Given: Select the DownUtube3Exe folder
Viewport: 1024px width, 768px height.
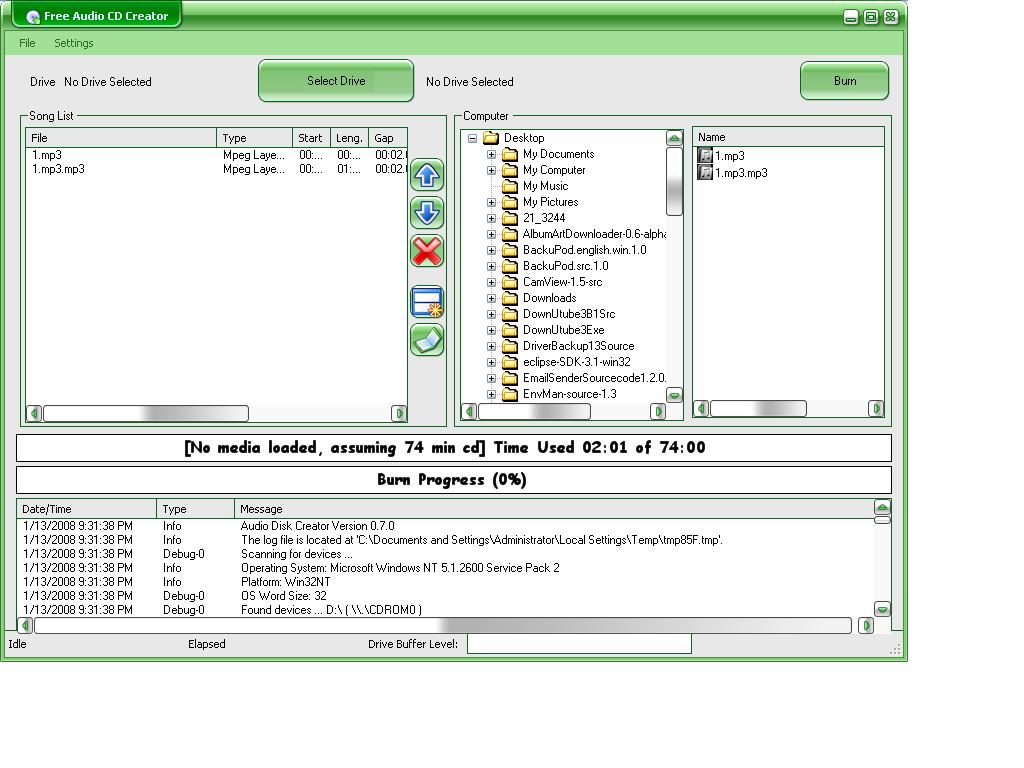Looking at the screenshot, I should tap(564, 330).
